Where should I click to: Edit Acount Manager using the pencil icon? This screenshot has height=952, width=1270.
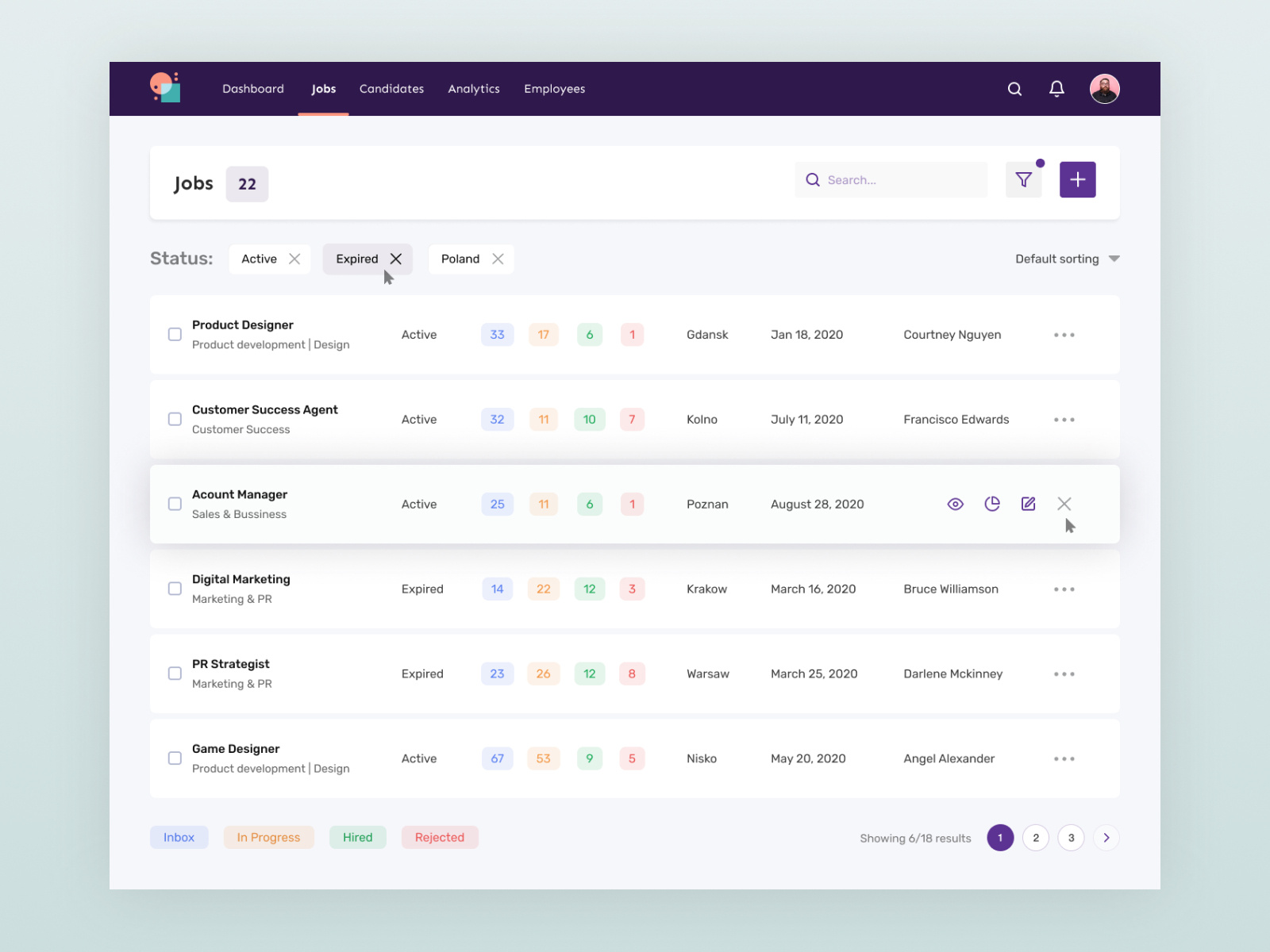1028,503
